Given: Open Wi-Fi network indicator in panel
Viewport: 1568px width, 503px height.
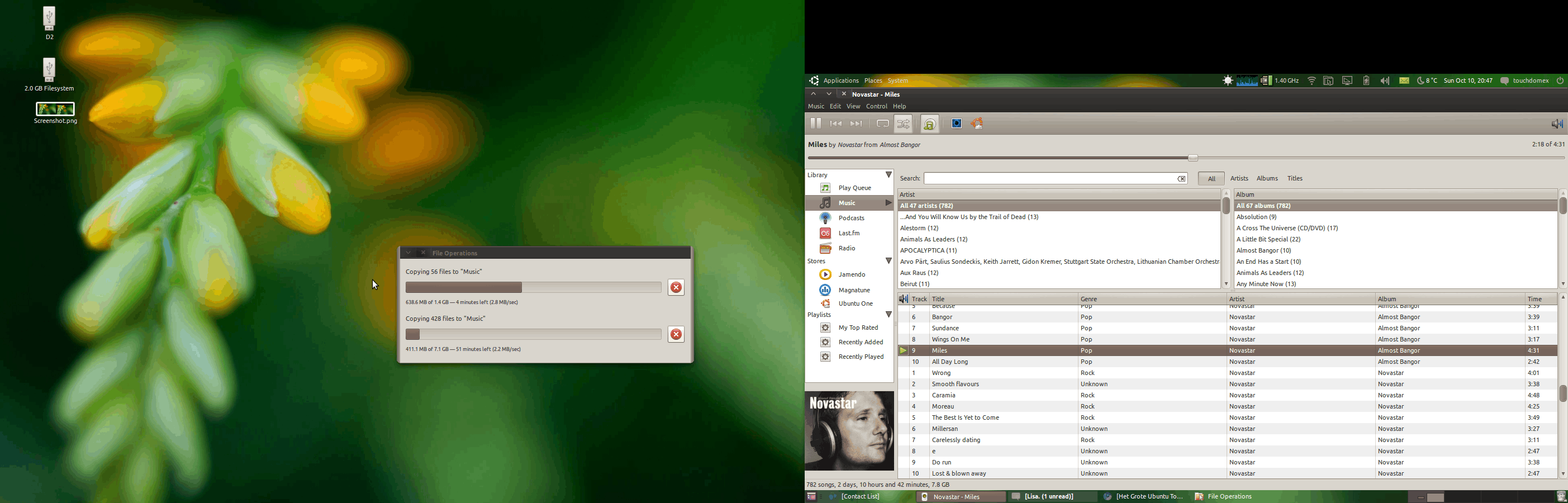Looking at the screenshot, I should coord(1312,81).
